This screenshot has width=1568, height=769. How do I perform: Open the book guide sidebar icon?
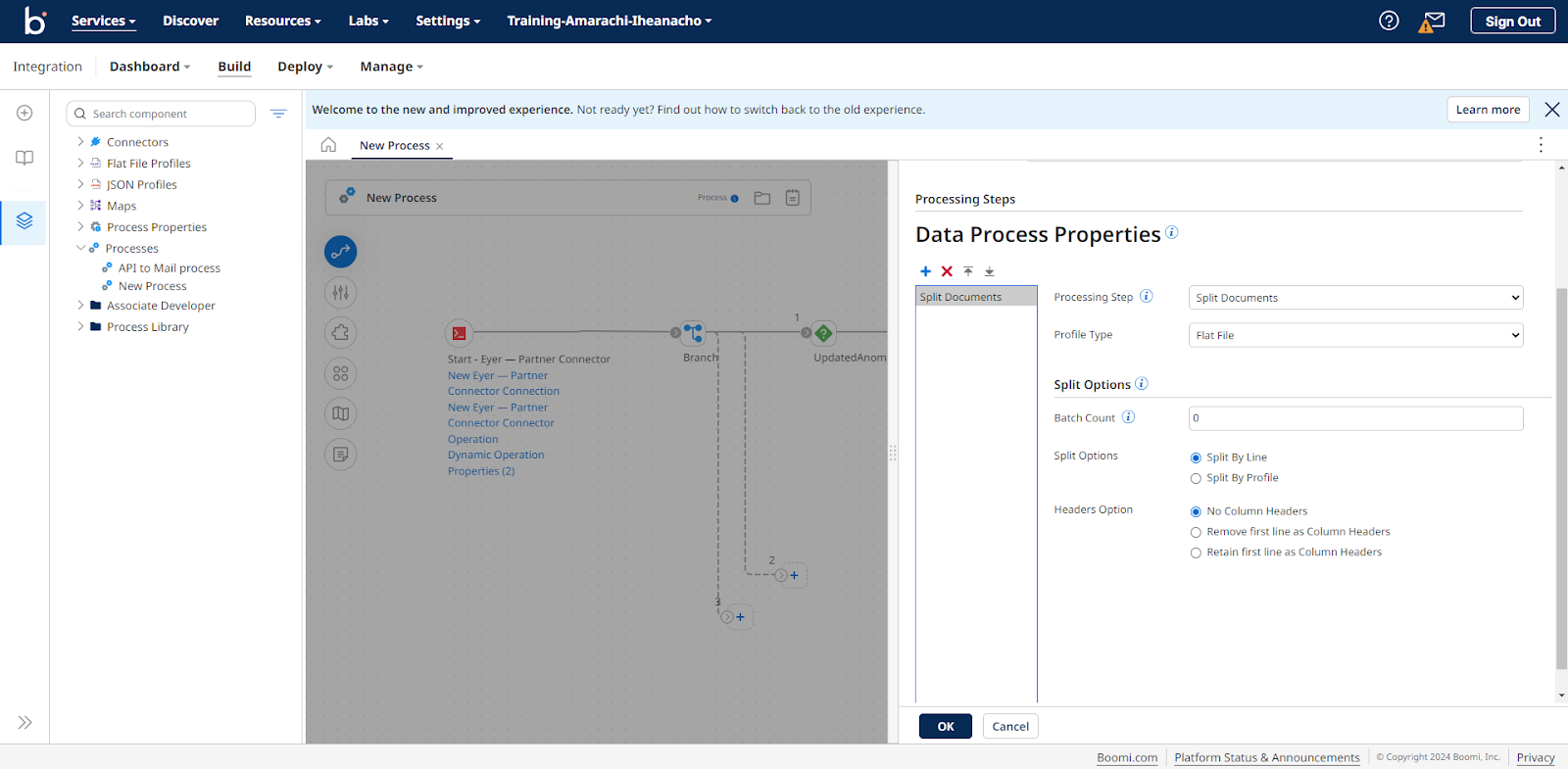pos(24,158)
